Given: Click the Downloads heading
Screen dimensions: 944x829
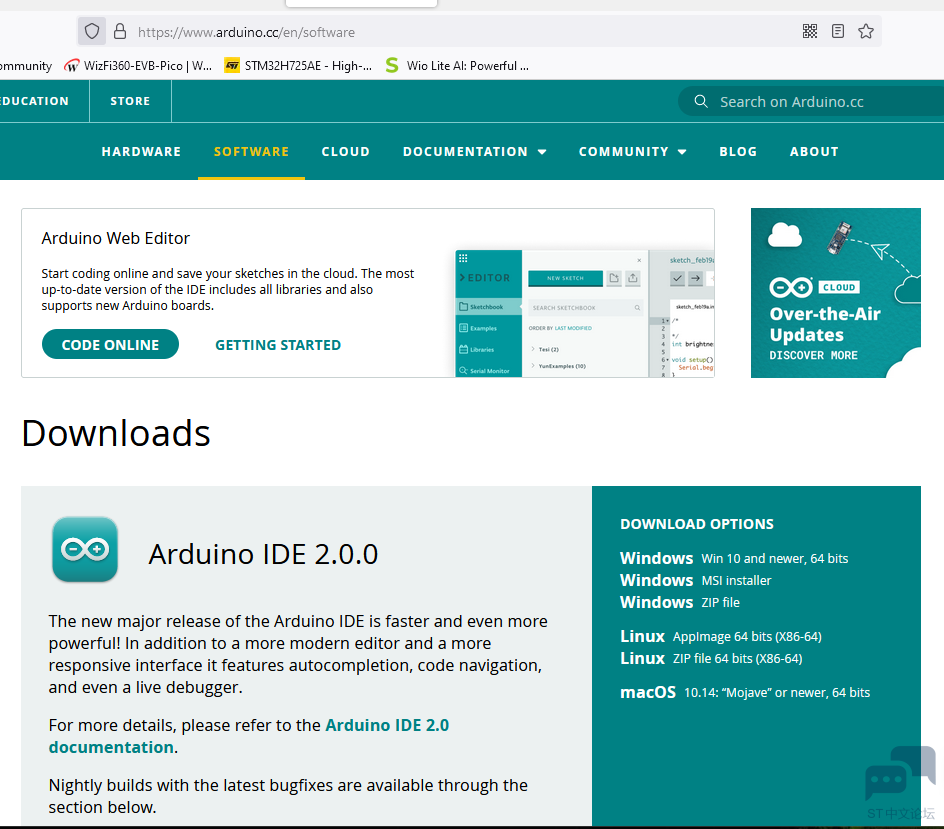Looking at the screenshot, I should 116,433.
